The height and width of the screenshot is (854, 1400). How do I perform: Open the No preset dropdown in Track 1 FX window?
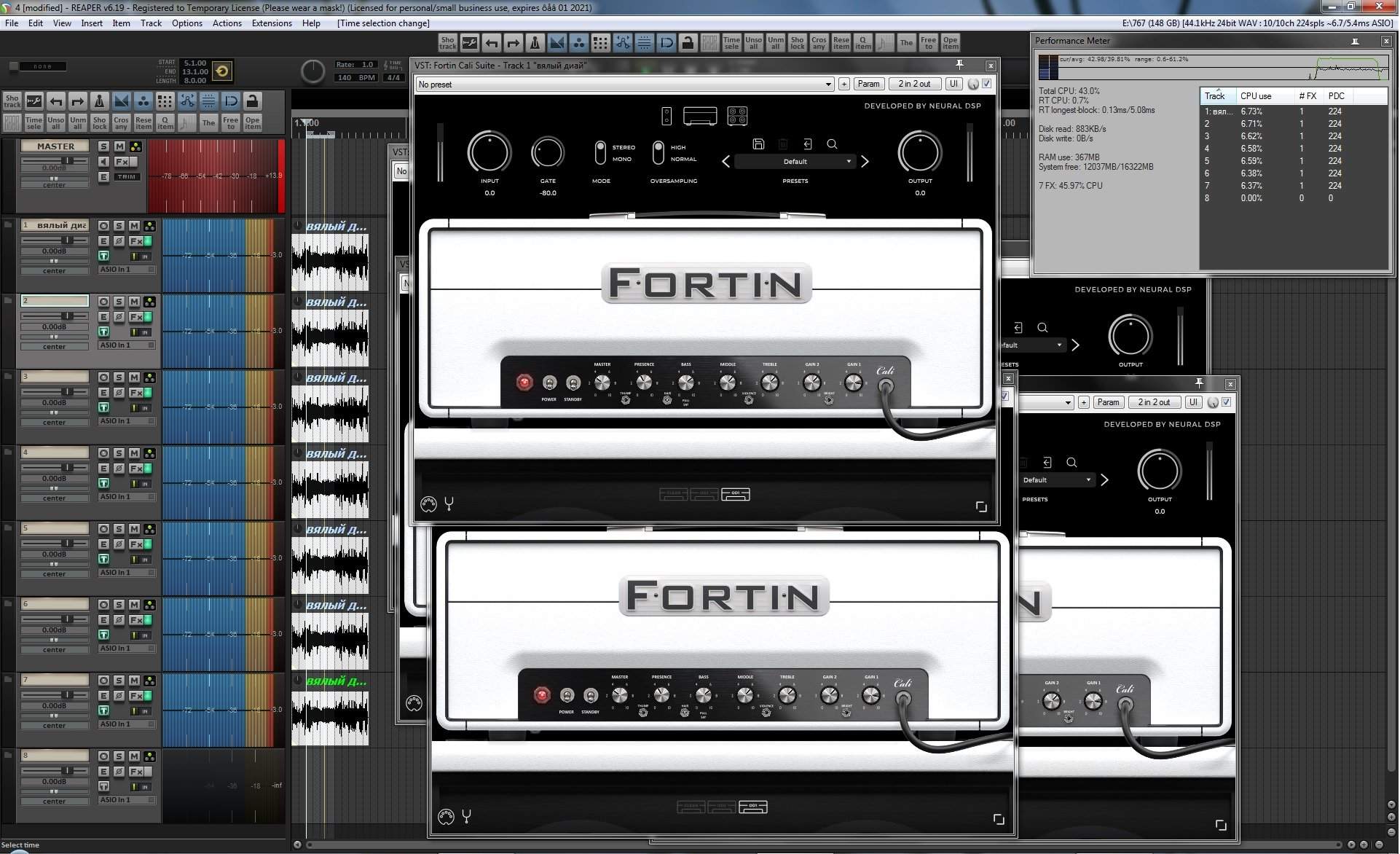(x=625, y=85)
